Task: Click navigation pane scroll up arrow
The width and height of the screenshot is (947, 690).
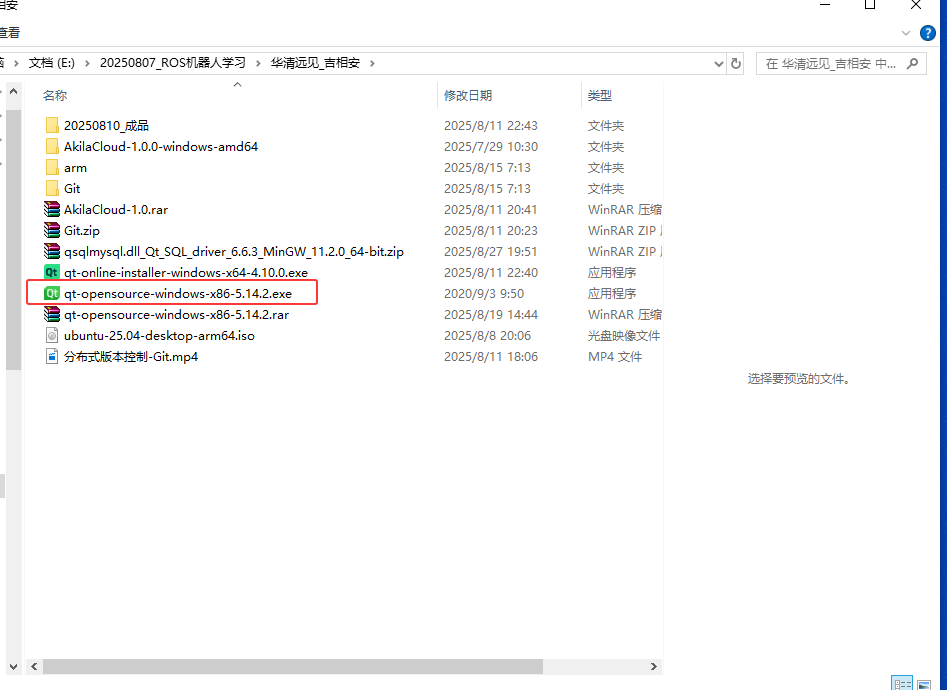Action: coord(13,91)
